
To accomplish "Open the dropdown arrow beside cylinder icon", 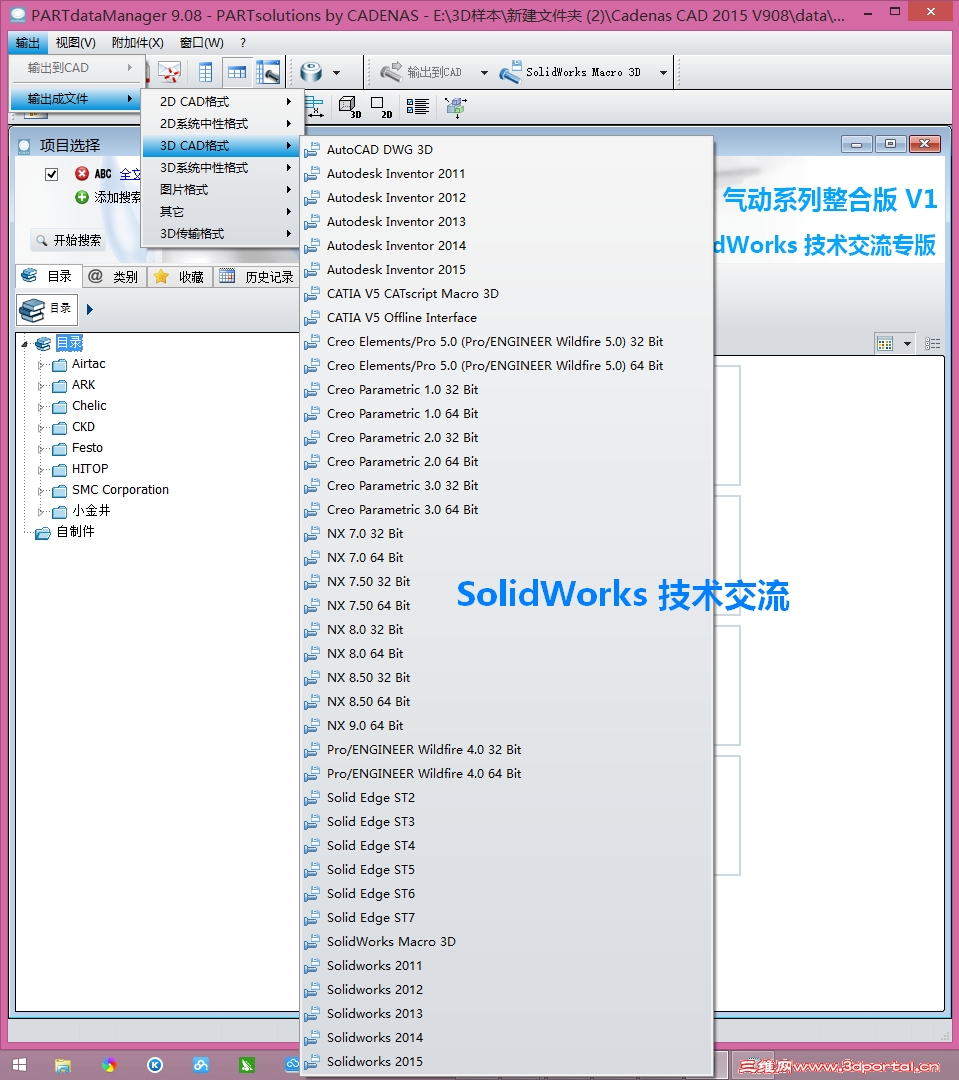I will click(336, 72).
